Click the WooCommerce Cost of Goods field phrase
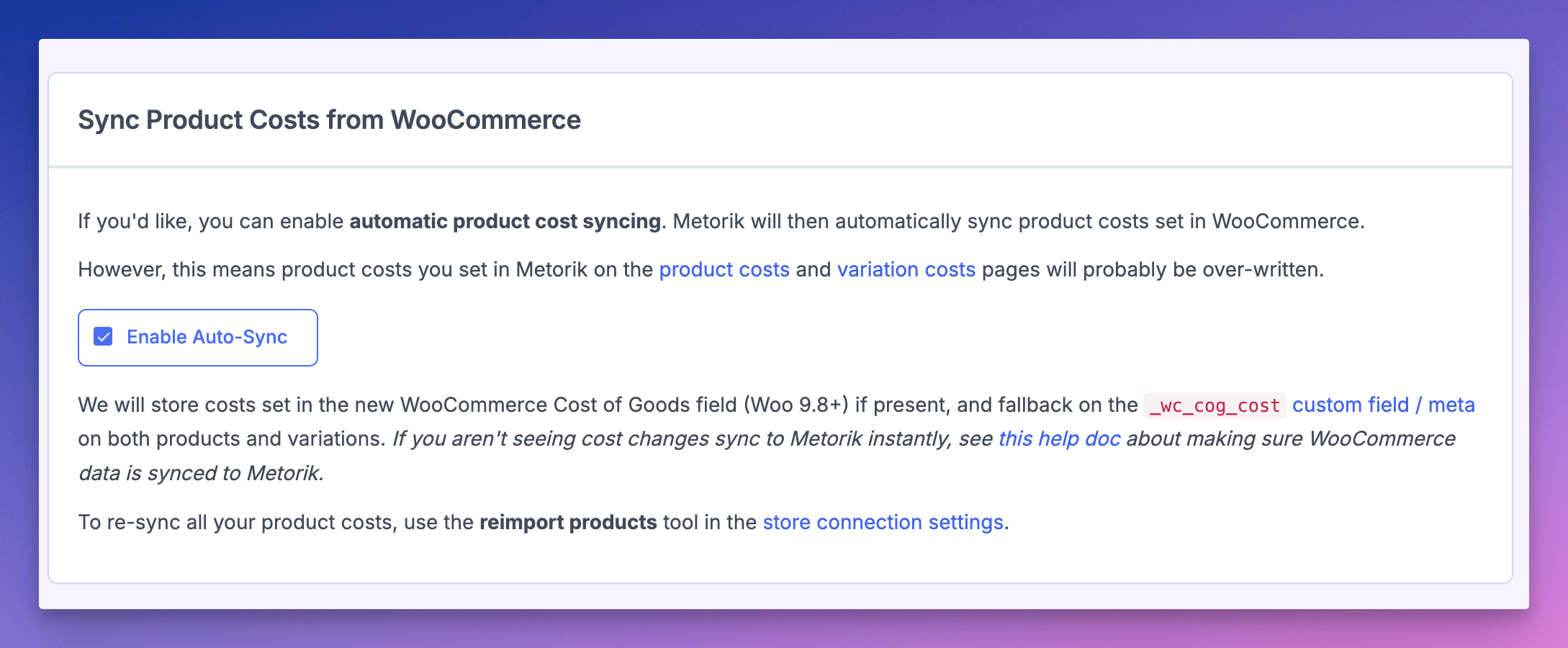This screenshot has width=1568, height=648. 568,405
